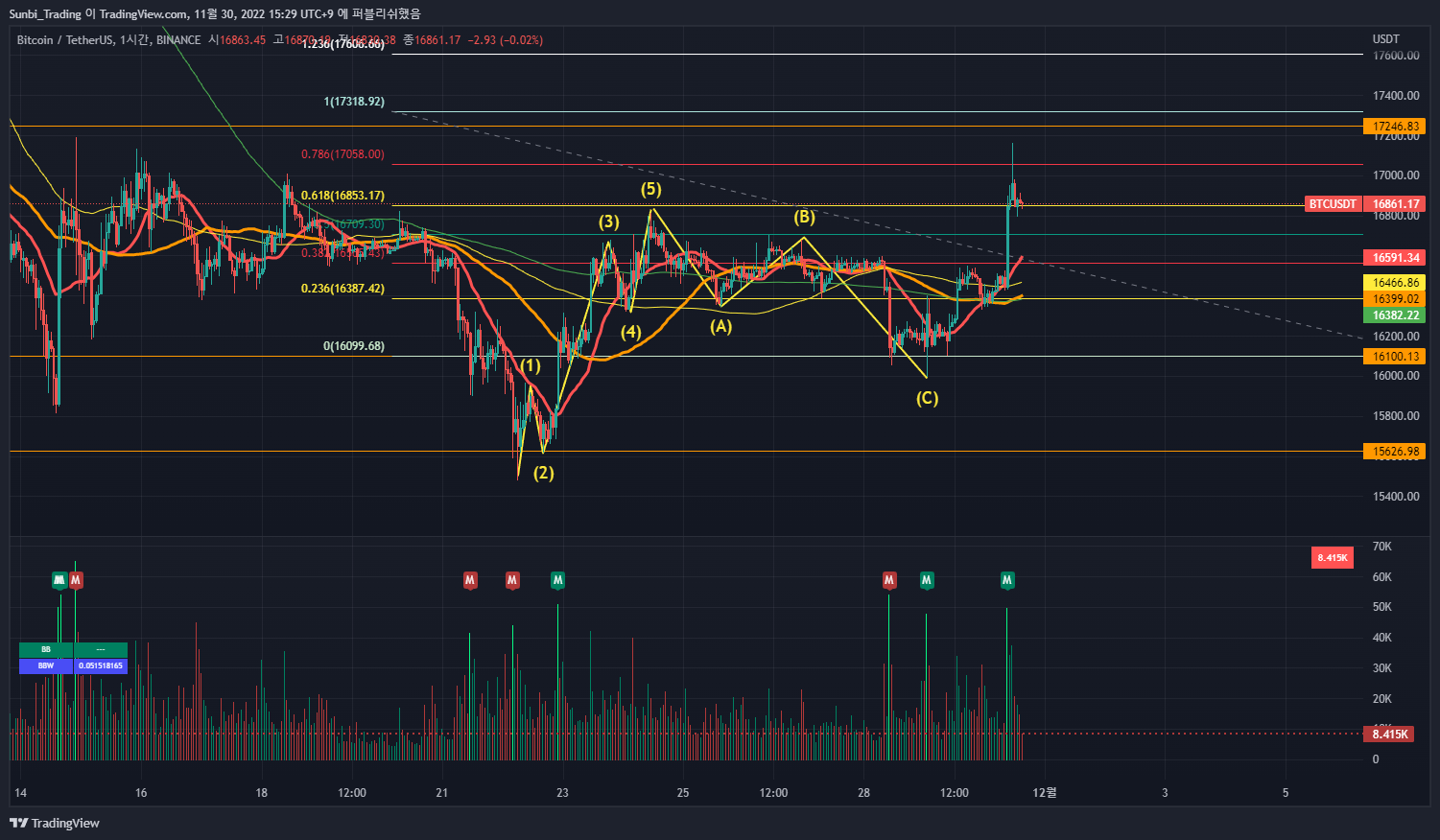Select the (4) wave label
Viewport: 1440px width, 840px height.
pyautogui.click(x=630, y=333)
